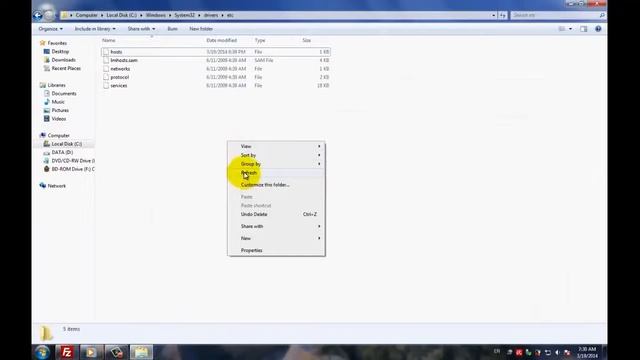Open the Help question mark icon
The width and height of the screenshot is (640, 360).
point(598,29)
